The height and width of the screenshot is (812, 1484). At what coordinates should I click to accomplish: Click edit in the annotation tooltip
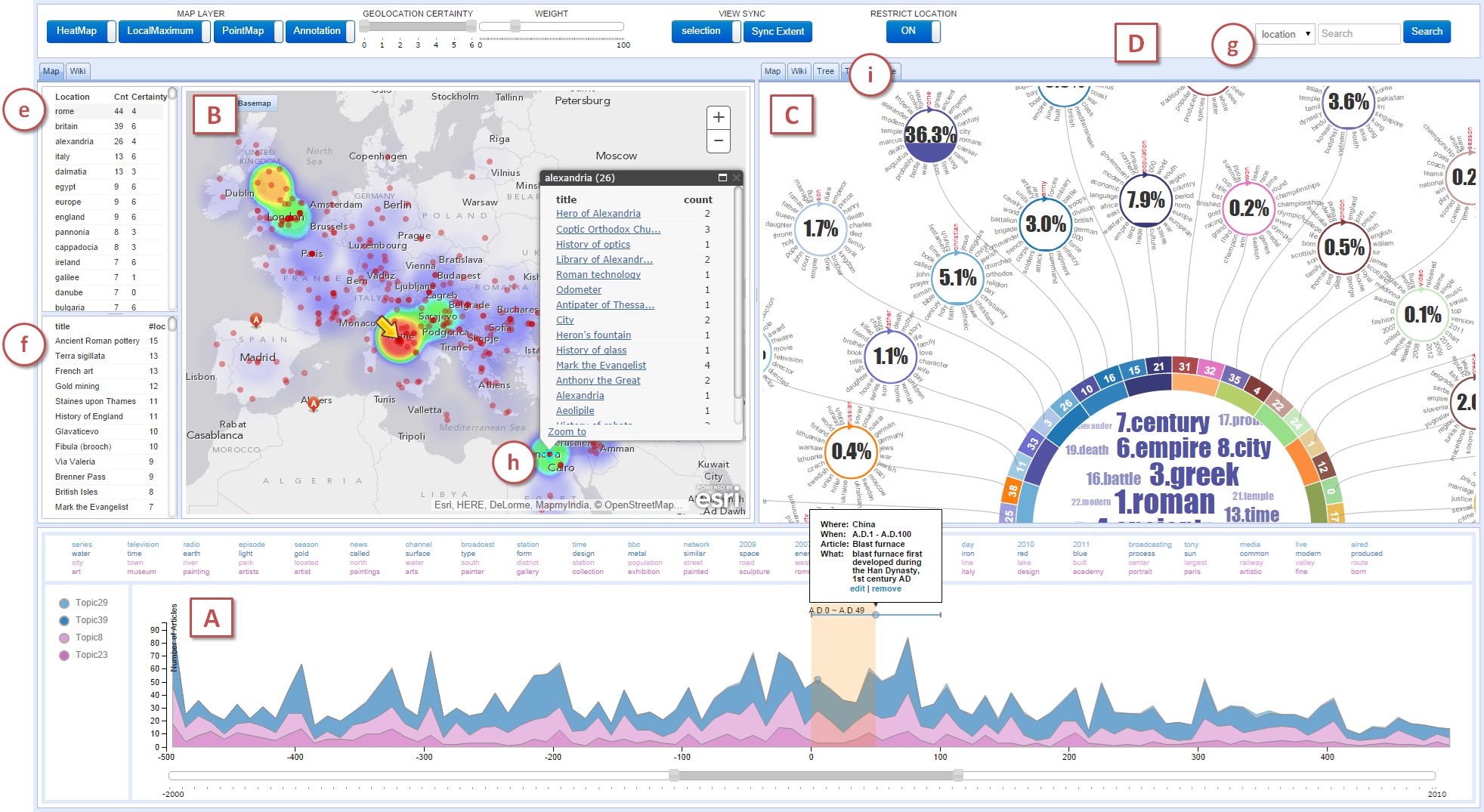point(857,588)
